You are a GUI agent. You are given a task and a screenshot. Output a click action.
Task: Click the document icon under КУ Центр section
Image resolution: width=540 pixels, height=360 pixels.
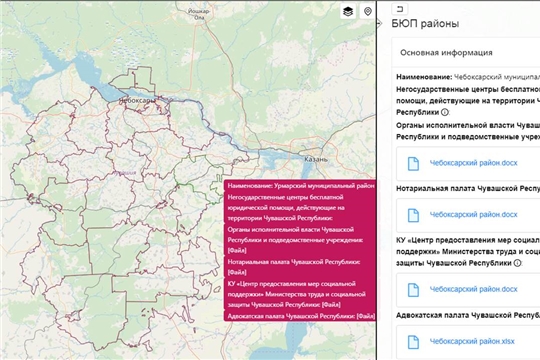tap(413, 290)
